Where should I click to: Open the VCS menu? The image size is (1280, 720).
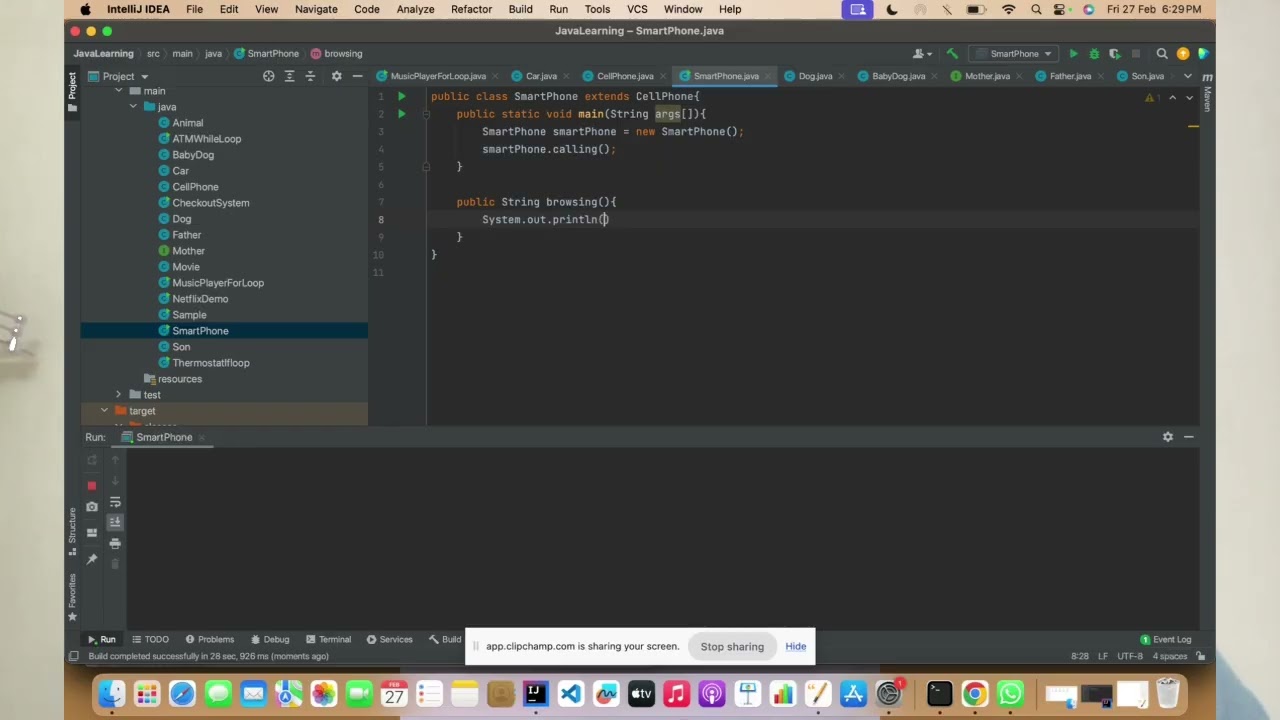[637, 9]
